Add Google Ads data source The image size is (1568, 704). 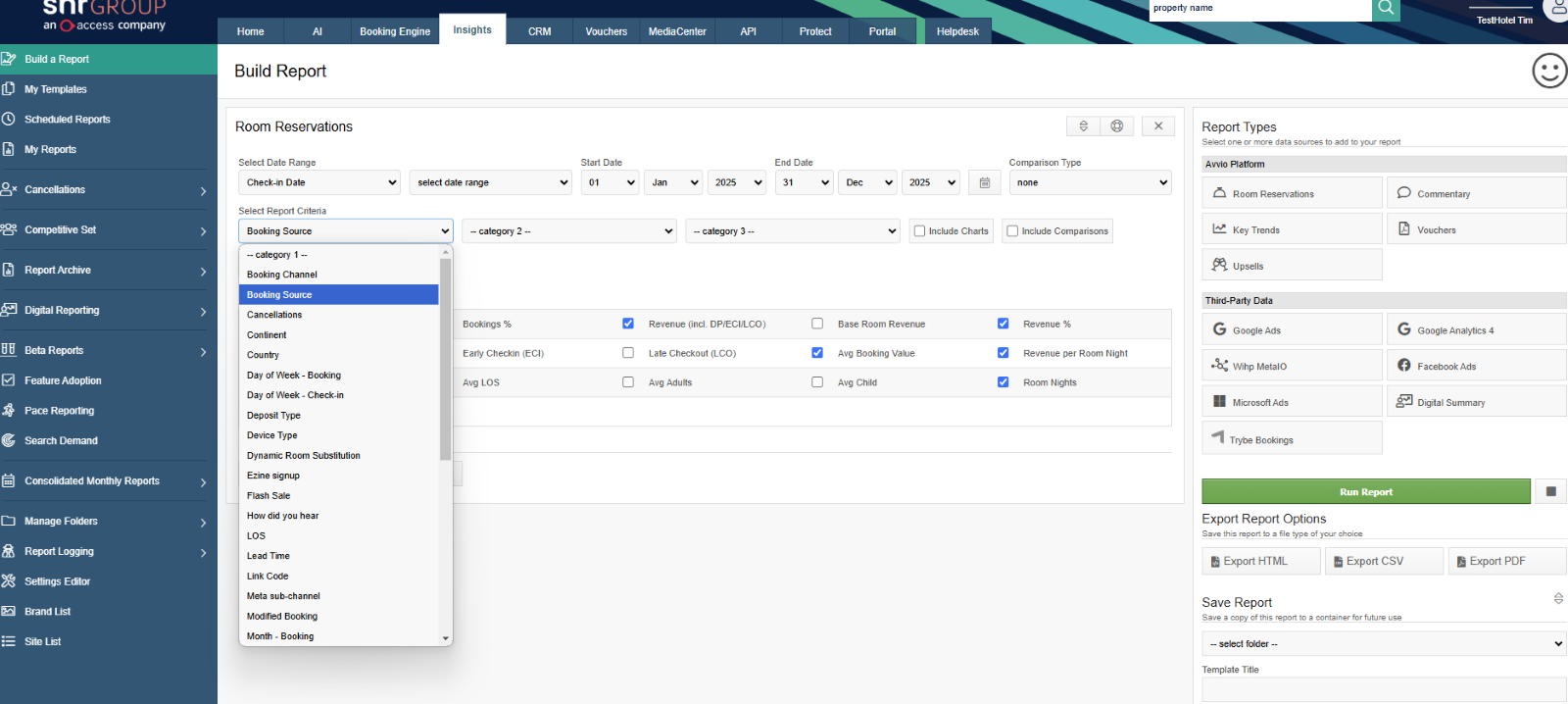1292,329
